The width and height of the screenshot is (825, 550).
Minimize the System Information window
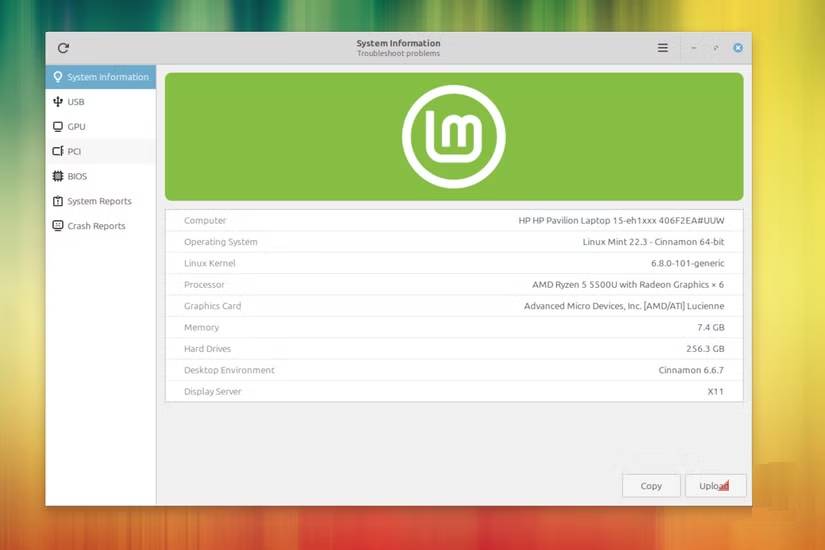(x=693, y=48)
